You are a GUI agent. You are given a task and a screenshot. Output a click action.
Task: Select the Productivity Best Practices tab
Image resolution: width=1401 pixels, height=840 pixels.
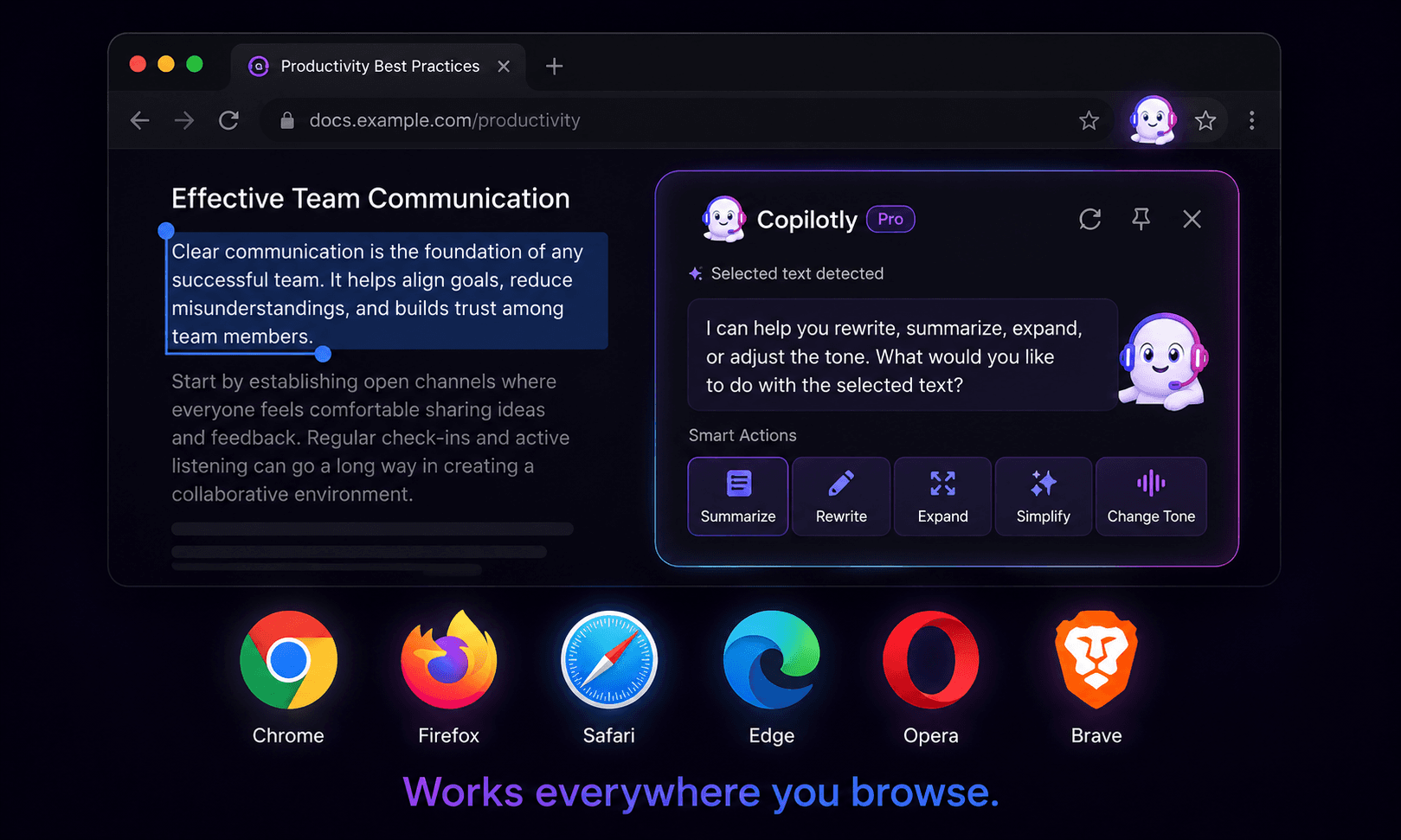pyautogui.click(x=378, y=67)
